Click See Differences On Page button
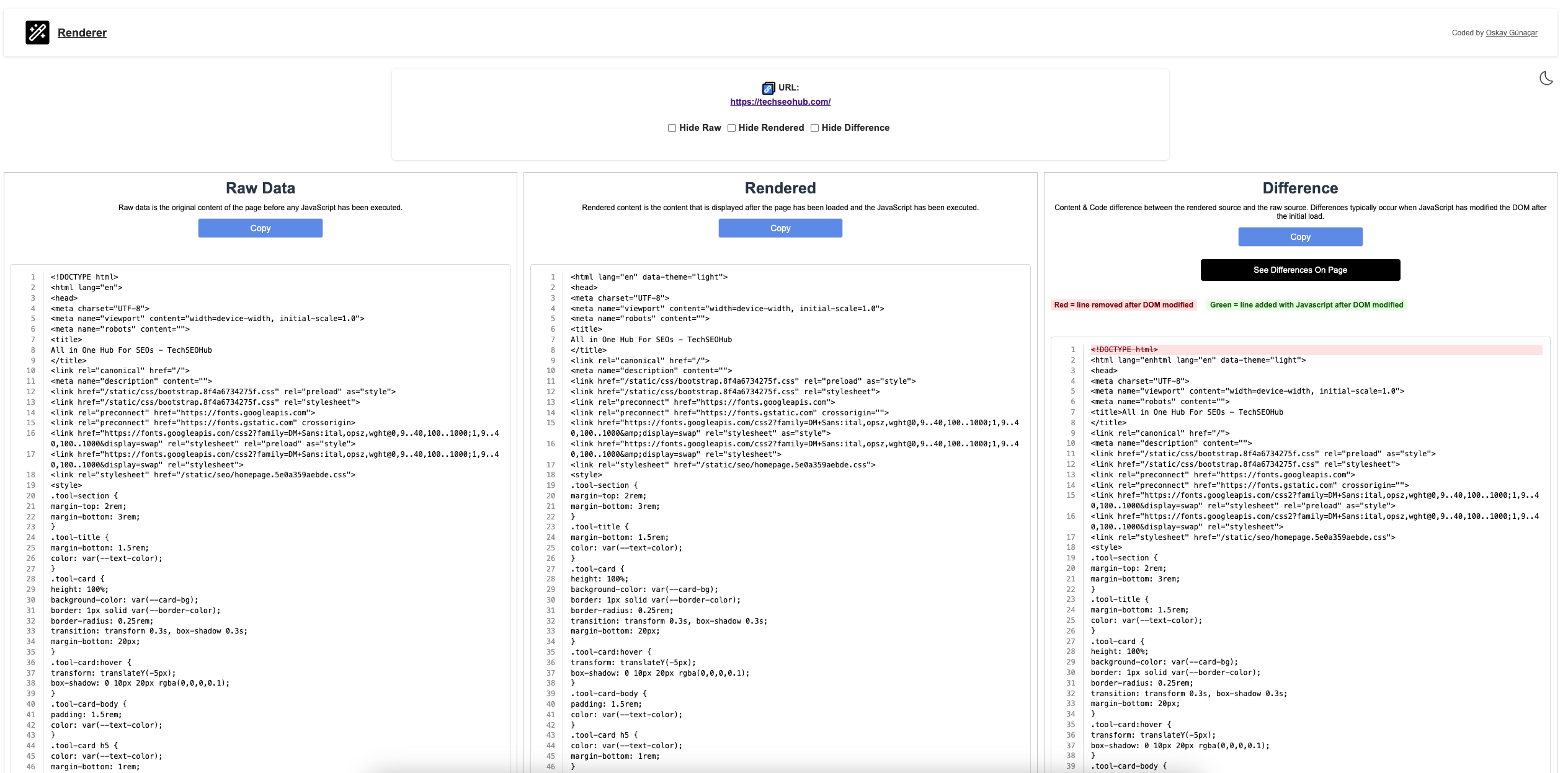Image resolution: width=1568 pixels, height=773 pixels. [1300, 270]
